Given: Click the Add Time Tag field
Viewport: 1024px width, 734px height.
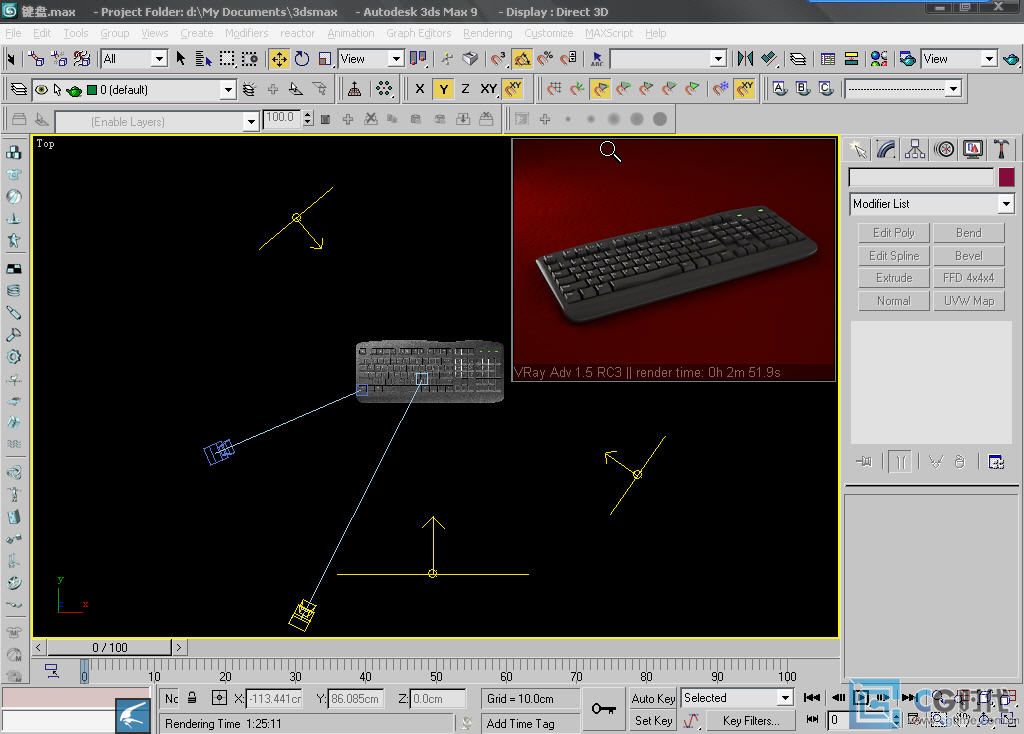Looking at the screenshot, I should pyautogui.click(x=530, y=724).
